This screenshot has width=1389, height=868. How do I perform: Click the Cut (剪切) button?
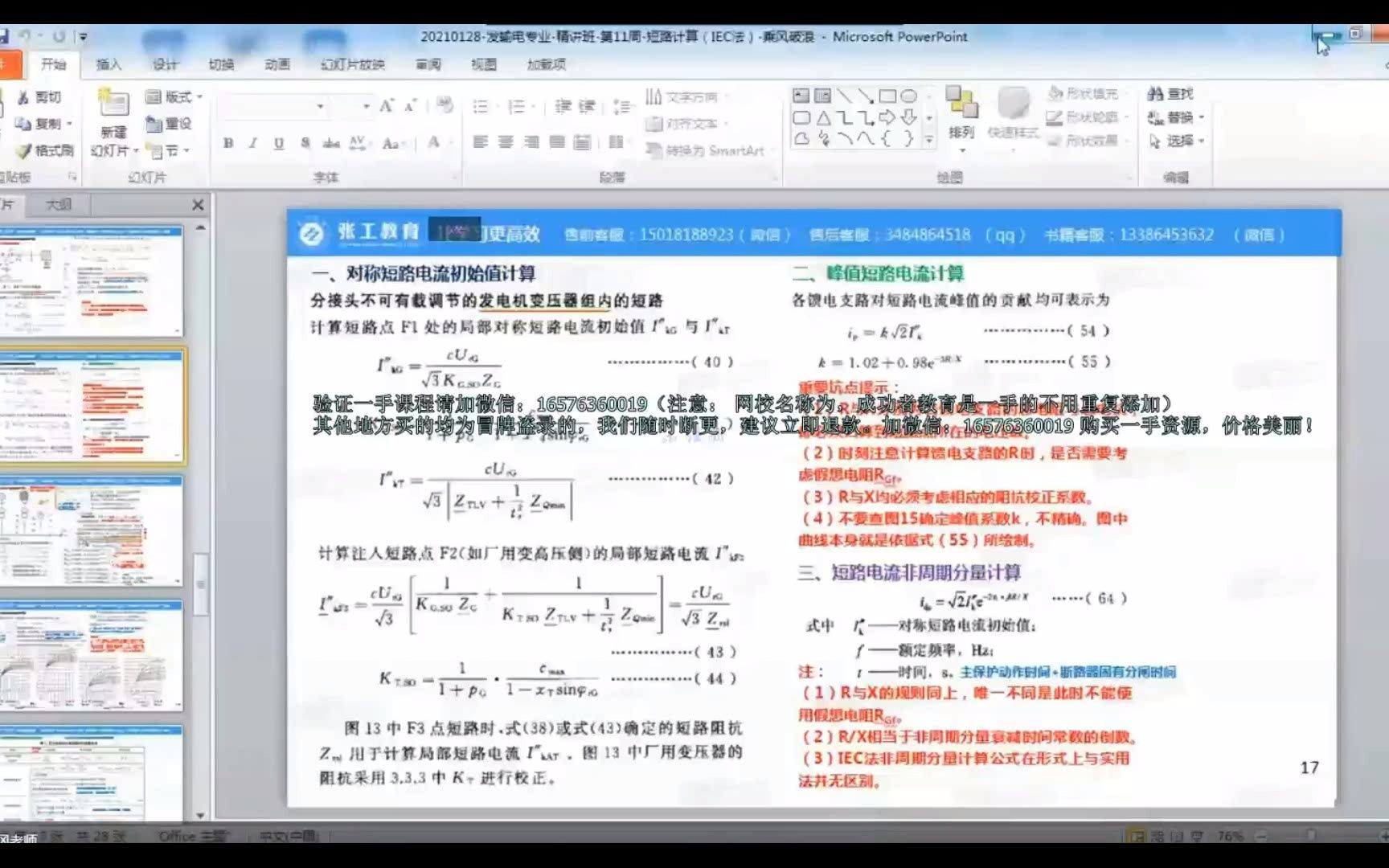pos(39,98)
